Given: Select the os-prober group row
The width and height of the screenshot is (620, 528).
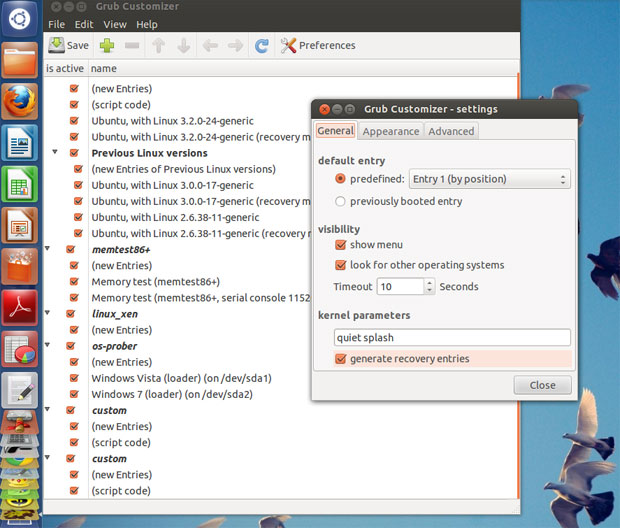Looking at the screenshot, I should pos(114,346).
